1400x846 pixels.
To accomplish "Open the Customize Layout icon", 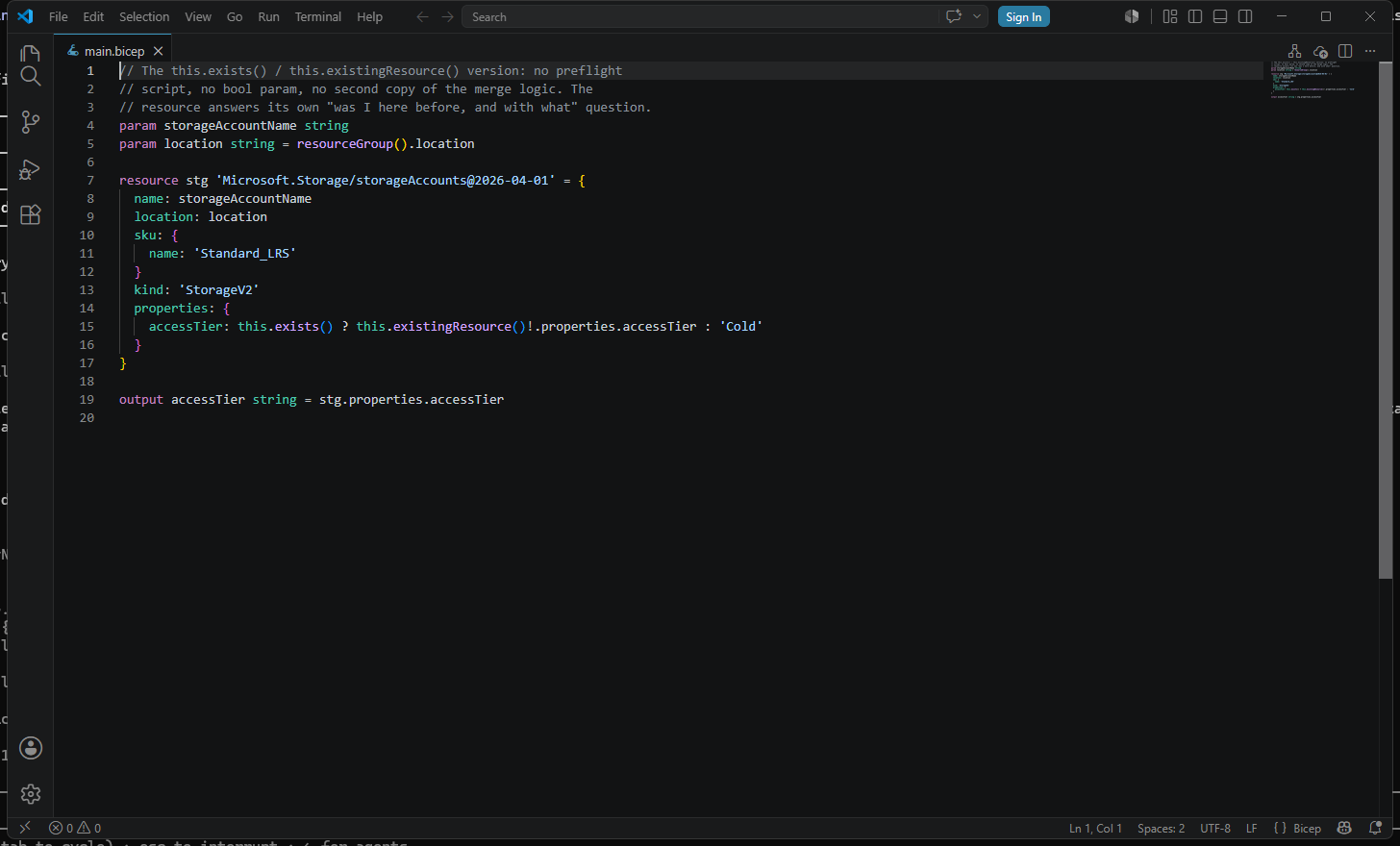I will pos(1170,16).
